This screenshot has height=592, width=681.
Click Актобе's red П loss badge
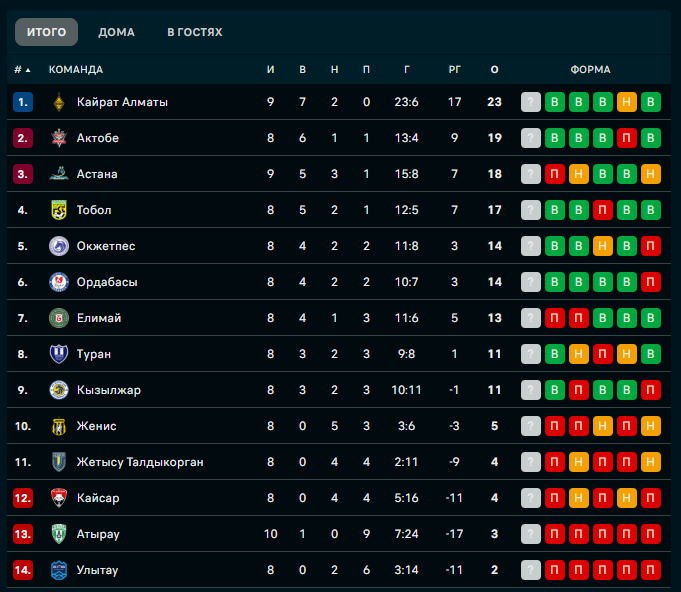[627, 138]
